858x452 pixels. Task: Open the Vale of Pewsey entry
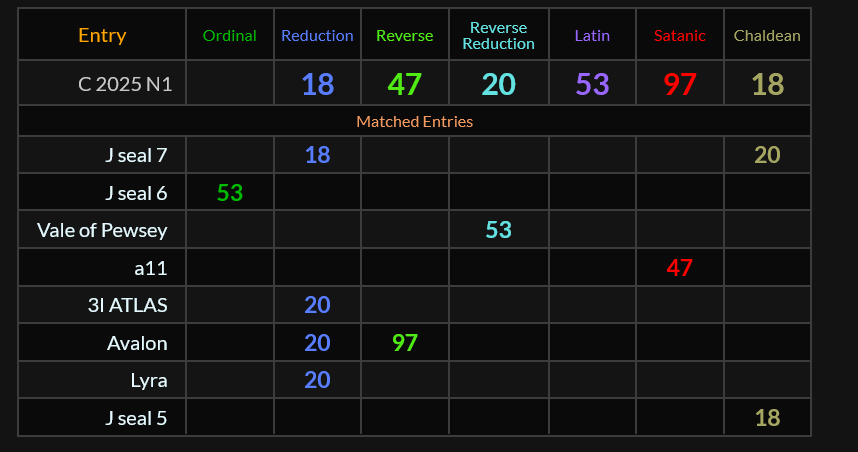pyautogui.click(x=102, y=231)
